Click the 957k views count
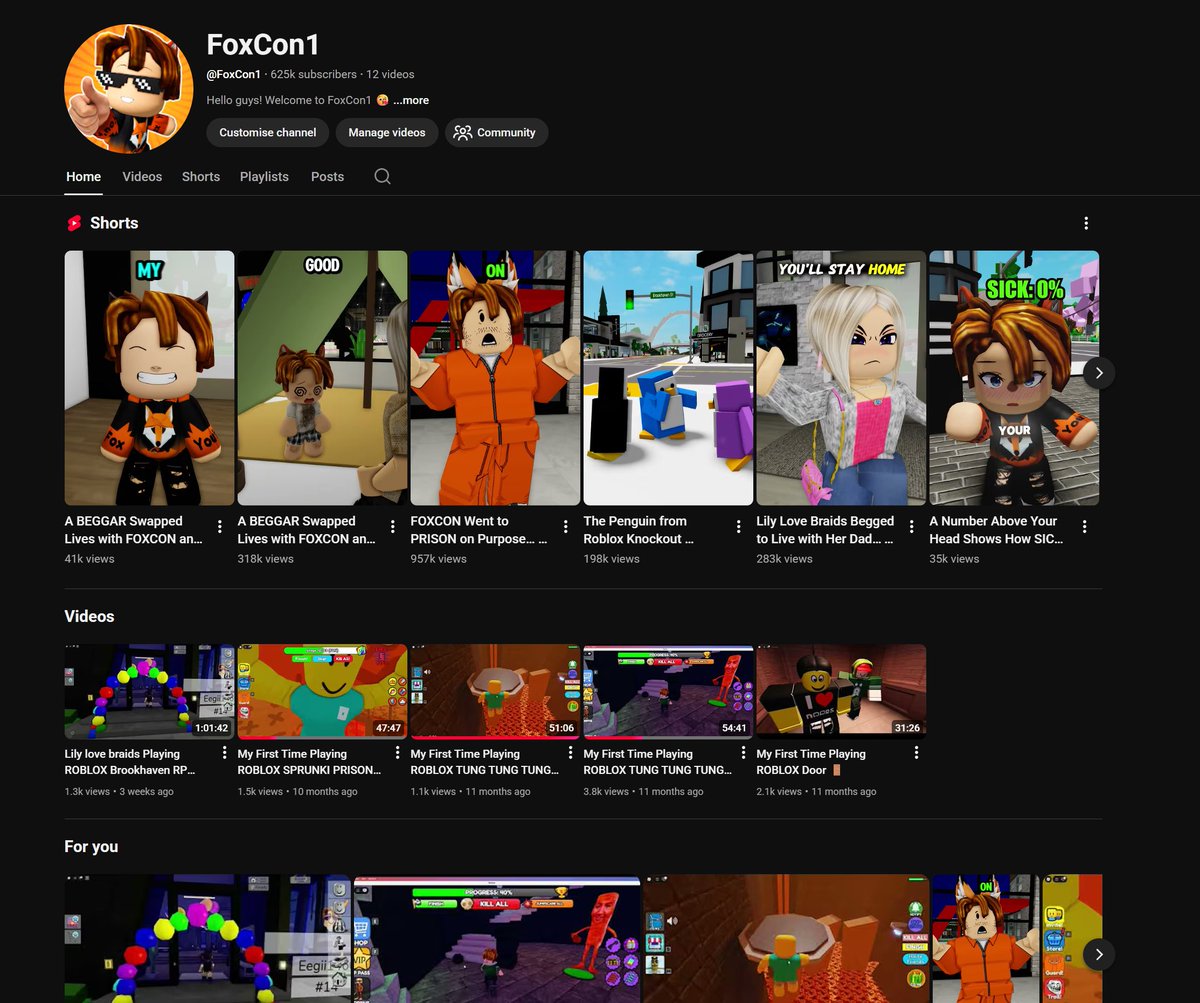 (439, 559)
